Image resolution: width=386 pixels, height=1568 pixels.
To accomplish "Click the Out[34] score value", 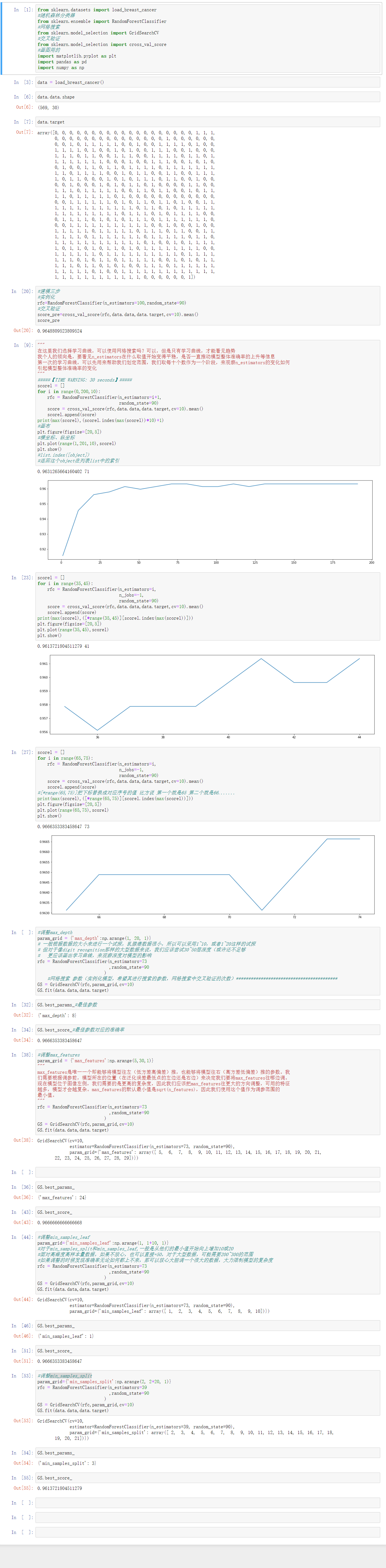I will click(x=60, y=1040).
